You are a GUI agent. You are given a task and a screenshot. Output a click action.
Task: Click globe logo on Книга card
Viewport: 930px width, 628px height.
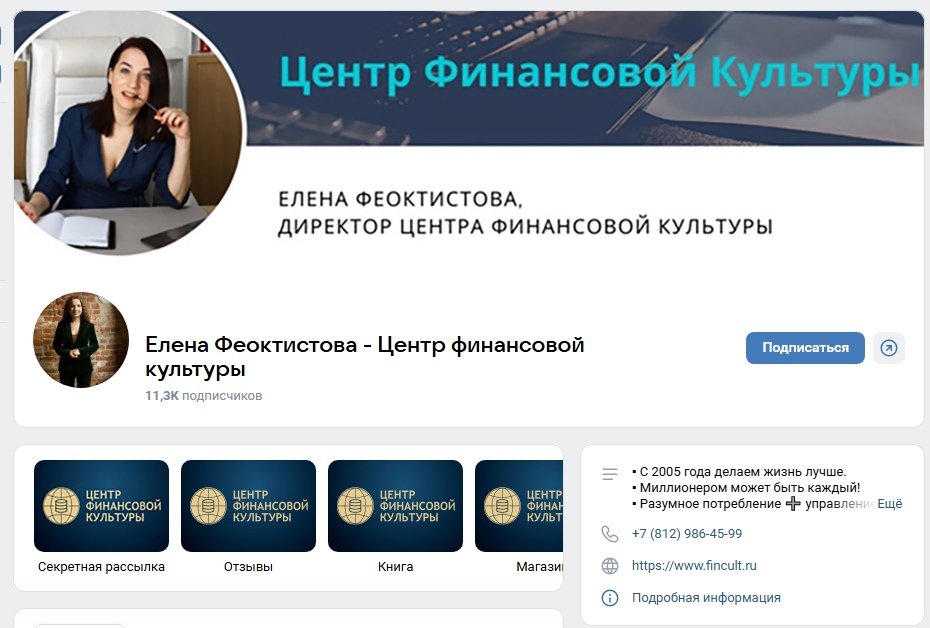click(355, 506)
